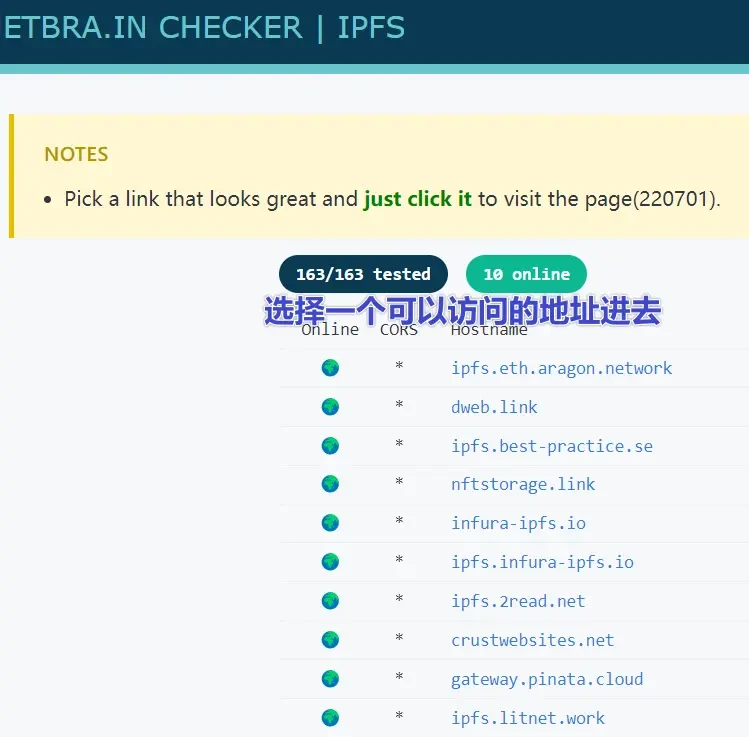Open the ipfs.infura-ipfs.io link
This screenshot has width=749, height=737.
(x=542, y=562)
